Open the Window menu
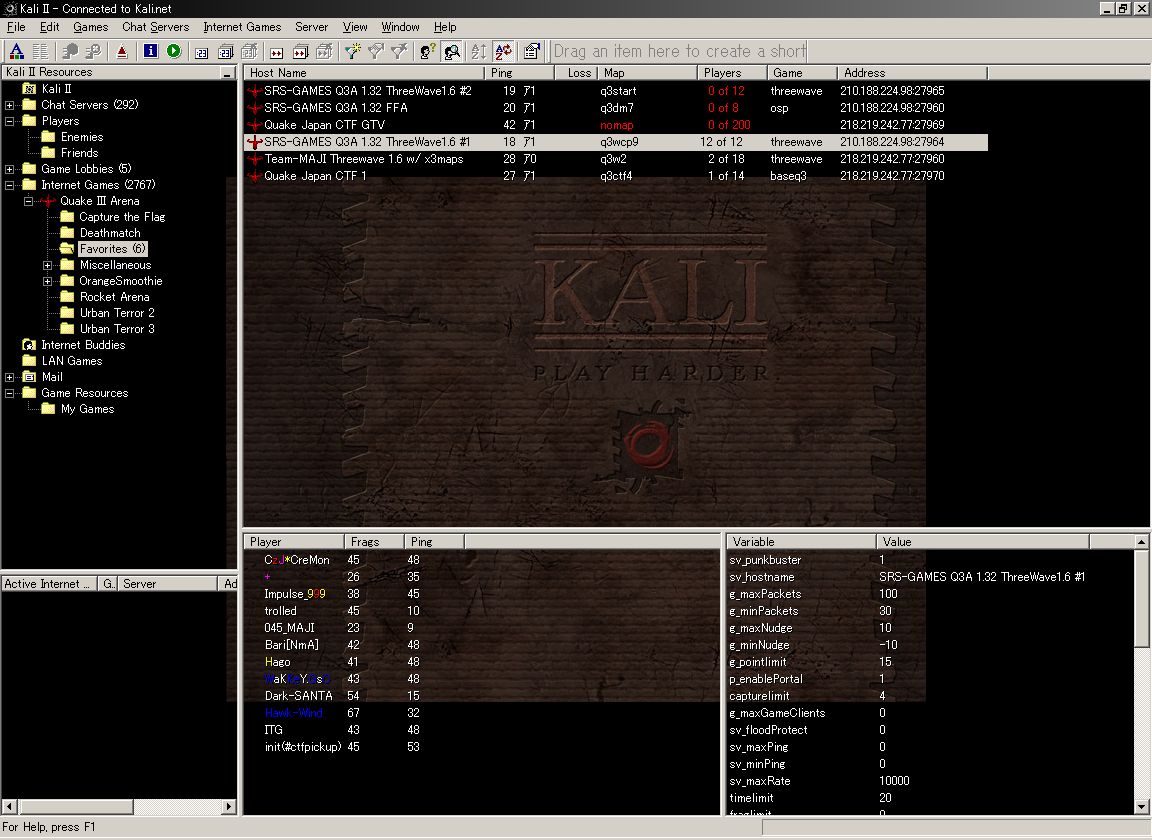The width and height of the screenshot is (1152, 840). 400,27
